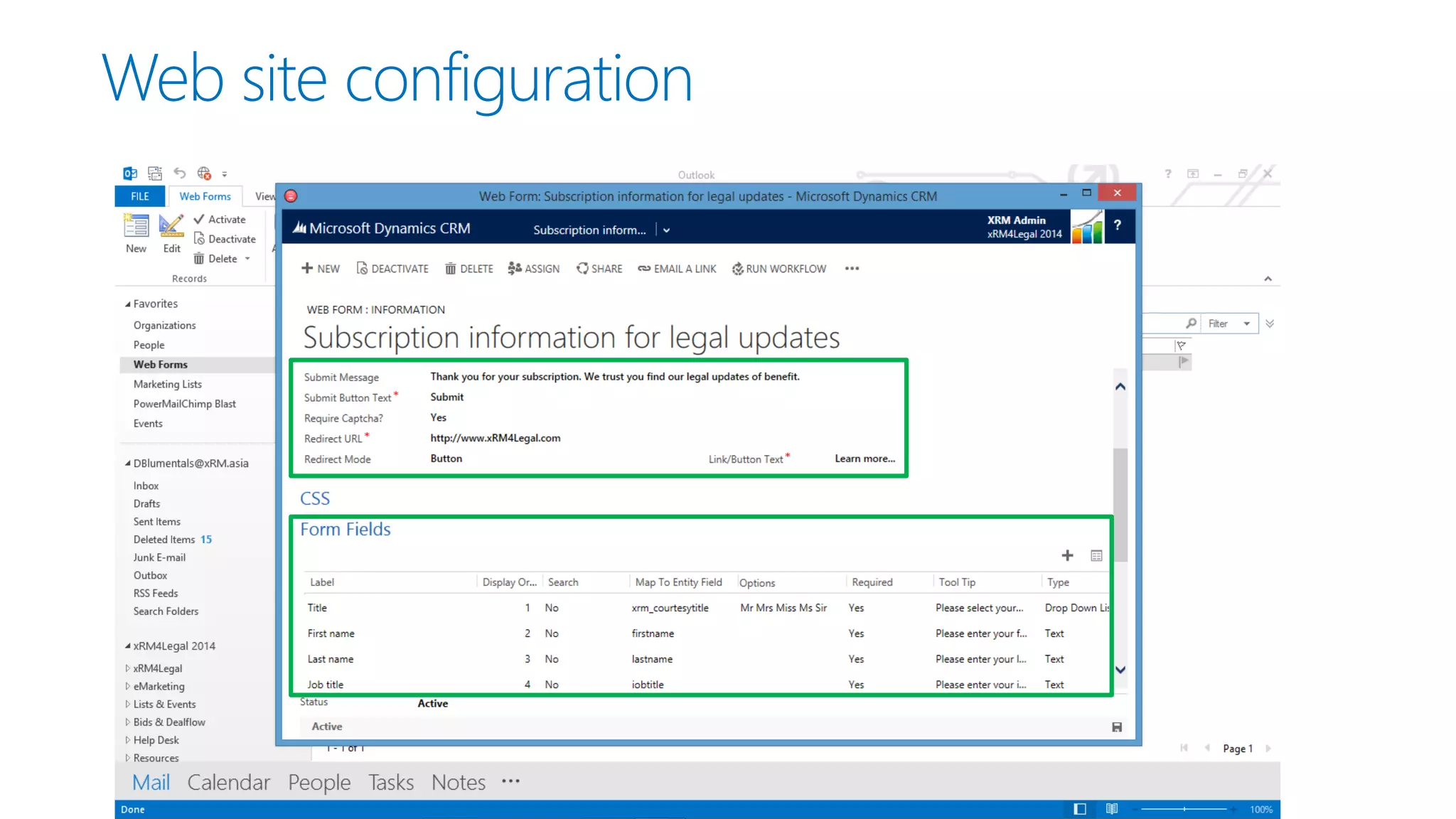Click the Redirect URL http://www.xRM4Legal.com value
The width and height of the screenshot is (1456, 819).
pos(496,438)
